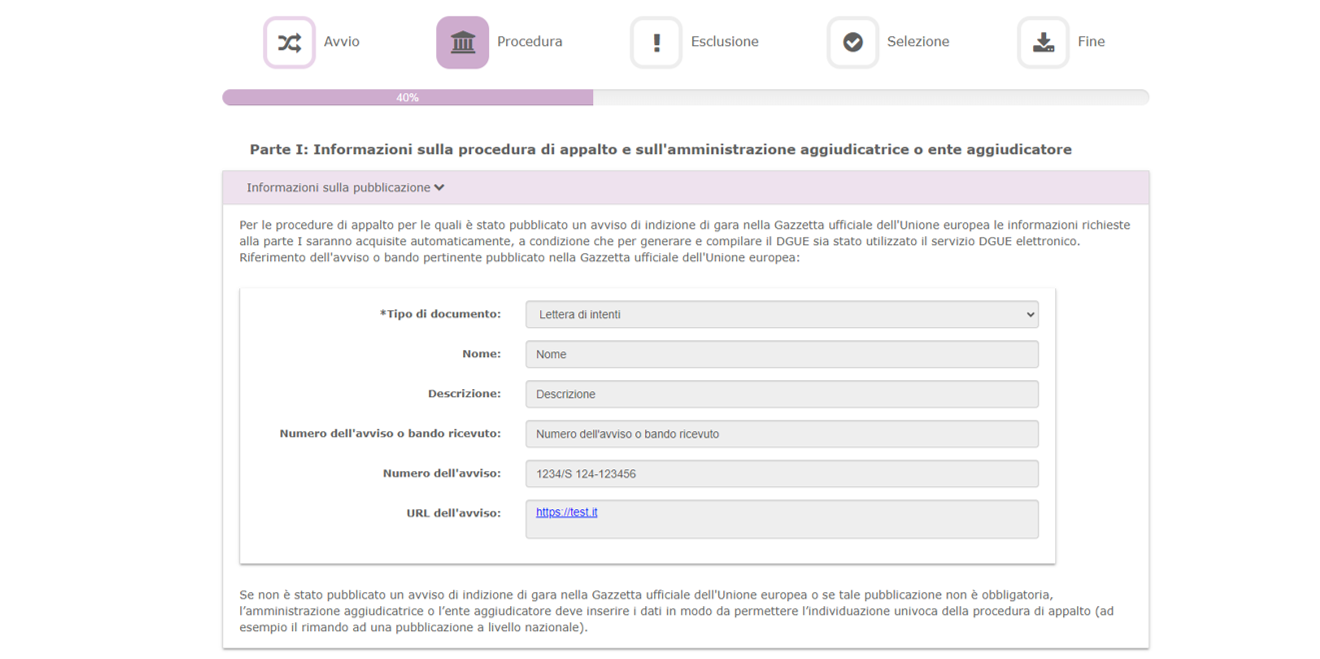The image size is (1320, 659).
Task: Select the Numero dell'avviso o bando ricevuto field
Action: [x=781, y=434]
